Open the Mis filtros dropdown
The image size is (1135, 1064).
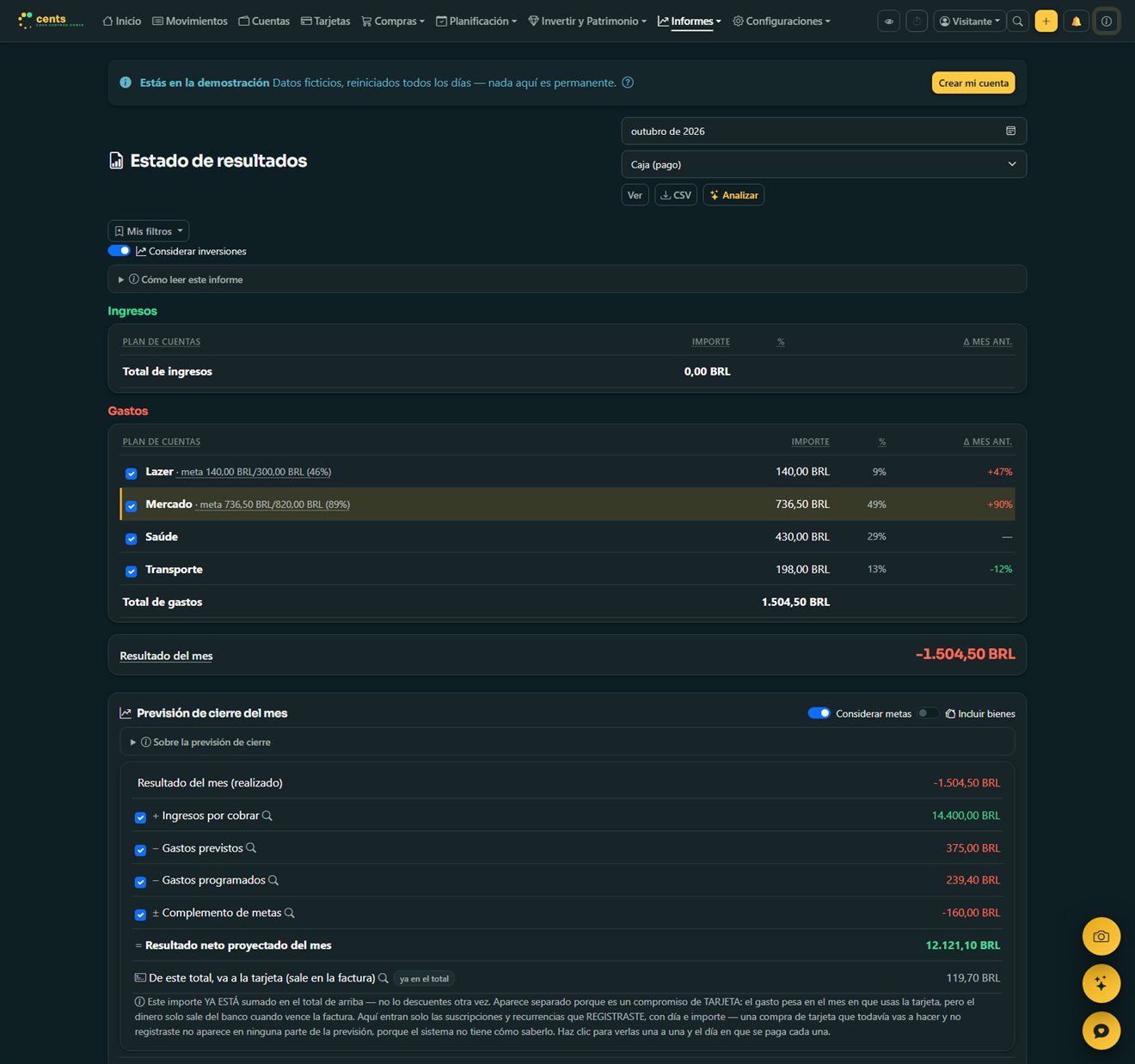tap(149, 231)
